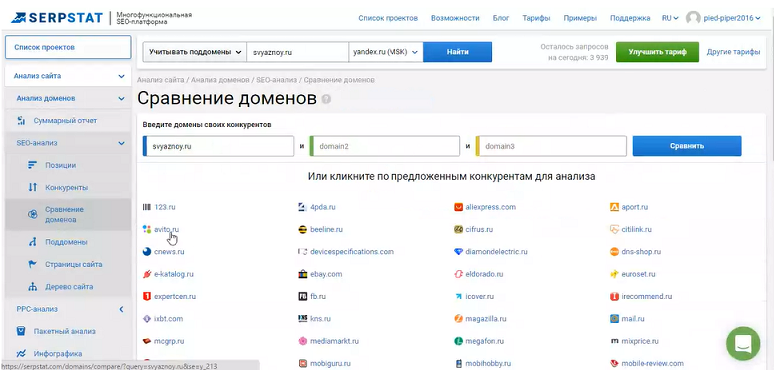Open the green chat support bubble
774x370 pixels.
(x=743, y=343)
